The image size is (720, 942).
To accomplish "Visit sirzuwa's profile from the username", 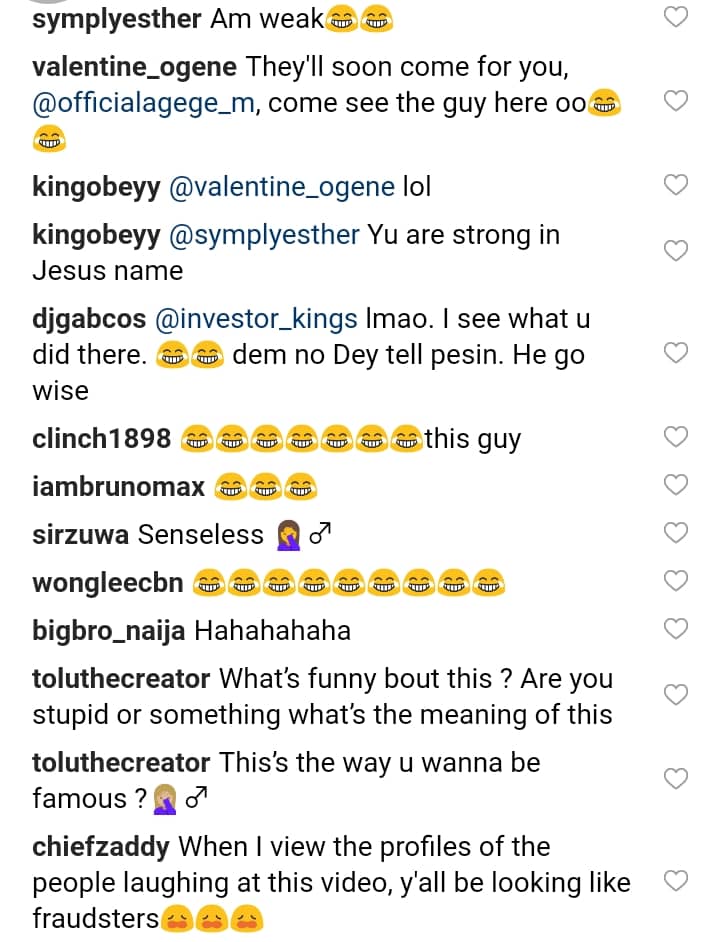I will pyautogui.click(x=80, y=535).
